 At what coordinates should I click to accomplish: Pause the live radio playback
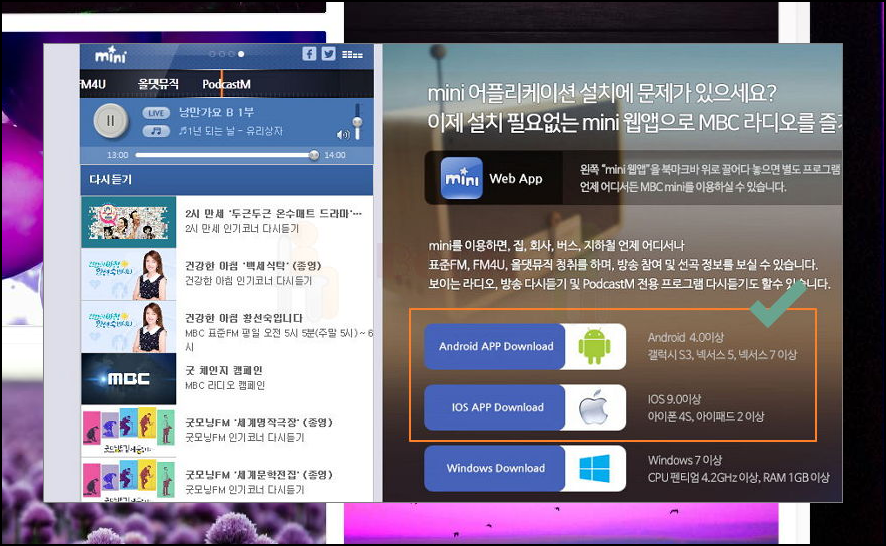(x=111, y=121)
